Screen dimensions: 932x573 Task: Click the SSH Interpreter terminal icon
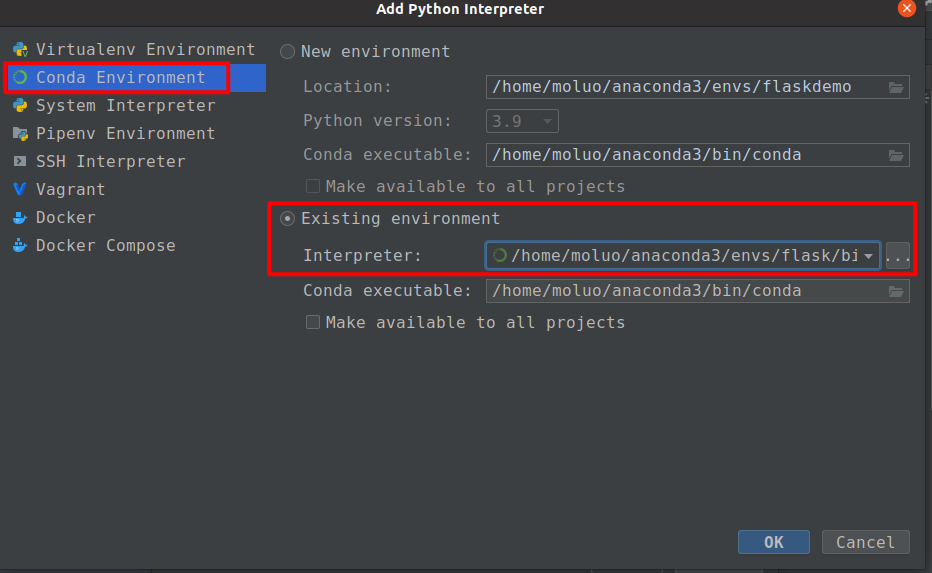point(20,161)
